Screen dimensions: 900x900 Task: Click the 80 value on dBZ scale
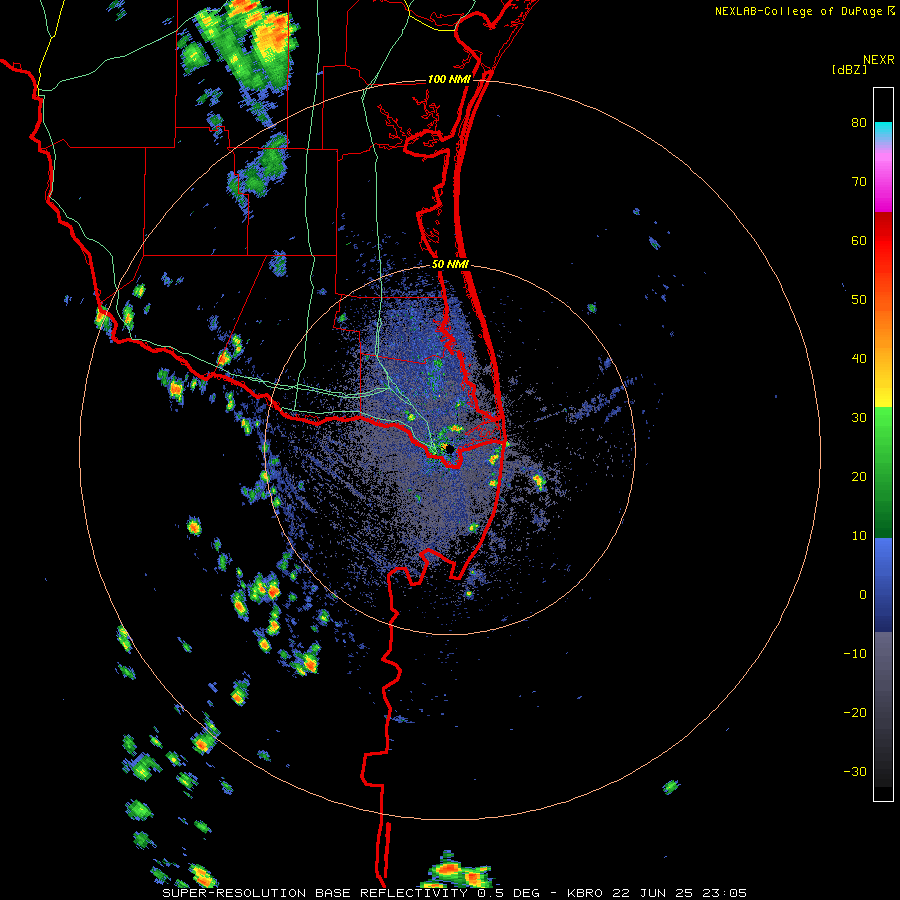pyautogui.click(x=859, y=123)
